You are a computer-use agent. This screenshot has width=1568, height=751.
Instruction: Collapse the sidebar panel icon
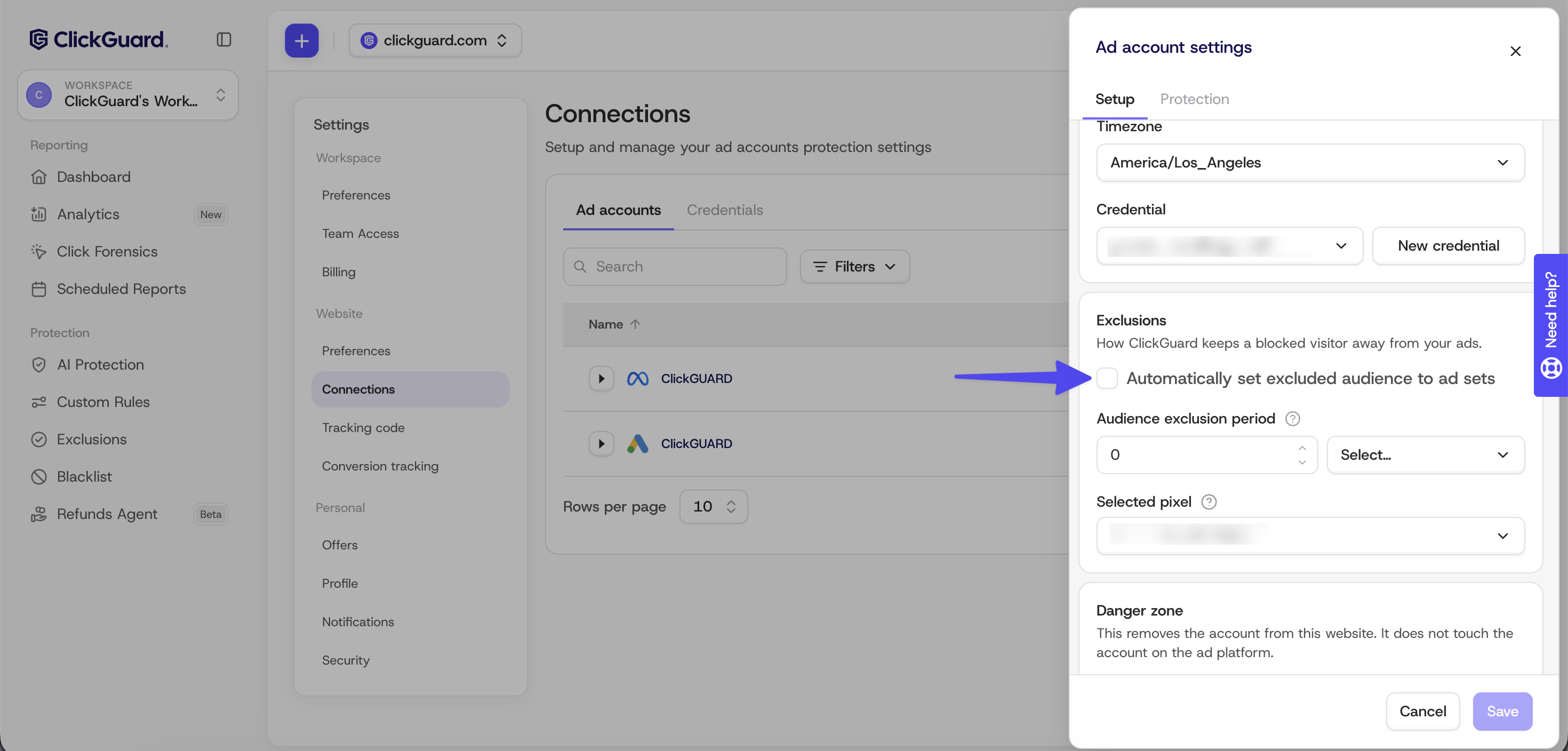click(223, 39)
